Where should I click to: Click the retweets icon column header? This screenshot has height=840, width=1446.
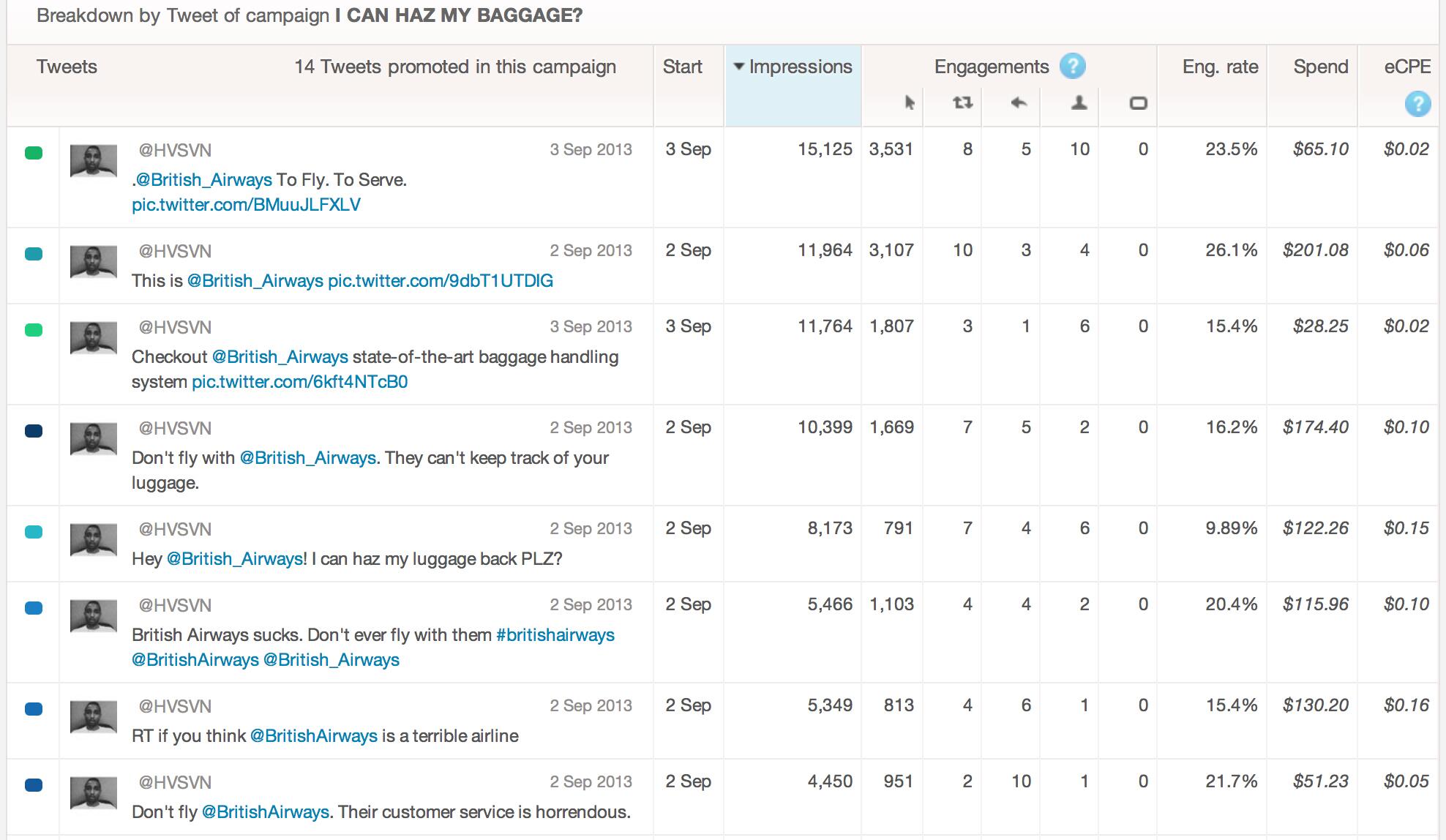(x=962, y=102)
